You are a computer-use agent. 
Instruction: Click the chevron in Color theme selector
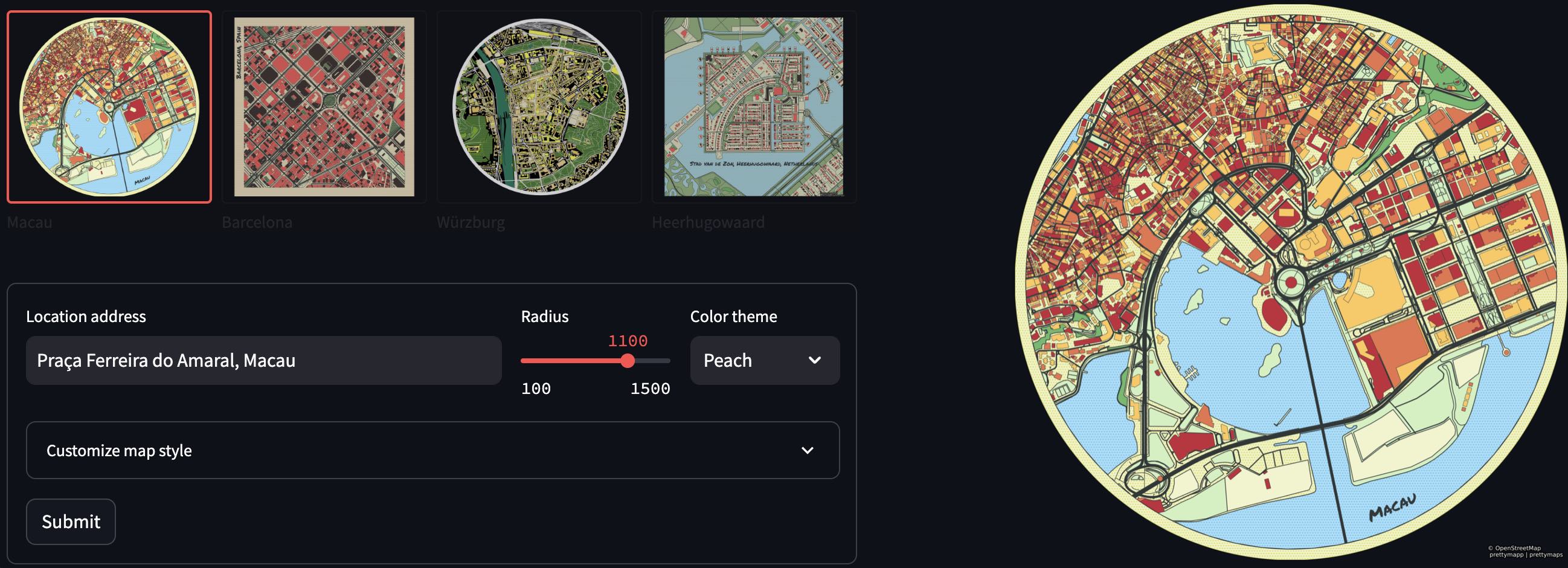[814, 360]
